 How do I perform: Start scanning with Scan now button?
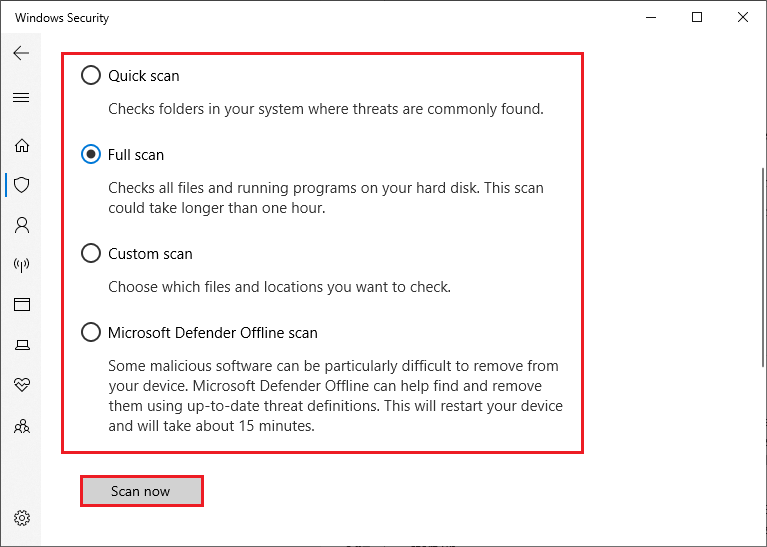pos(141,491)
